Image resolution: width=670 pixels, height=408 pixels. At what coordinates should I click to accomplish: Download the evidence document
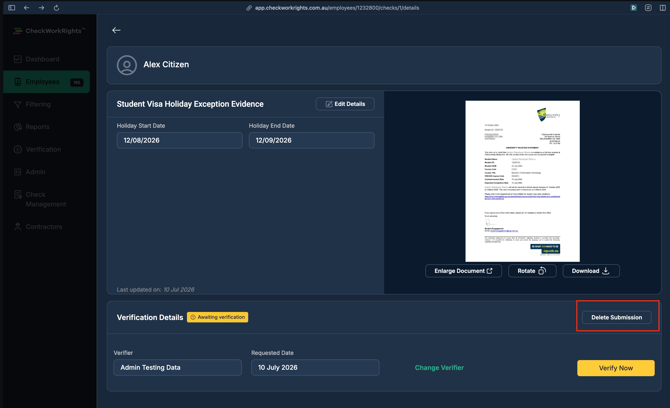(591, 271)
